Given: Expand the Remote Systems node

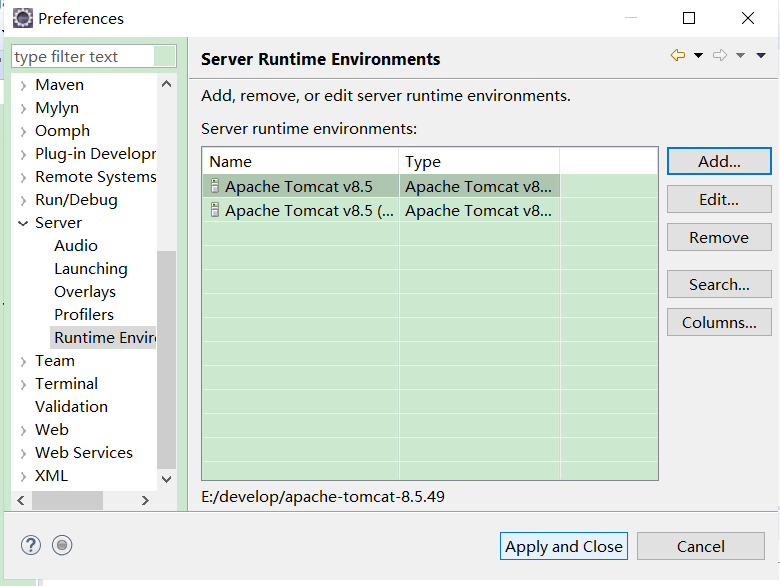Looking at the screenshot, I should click(x=23, y=177).
